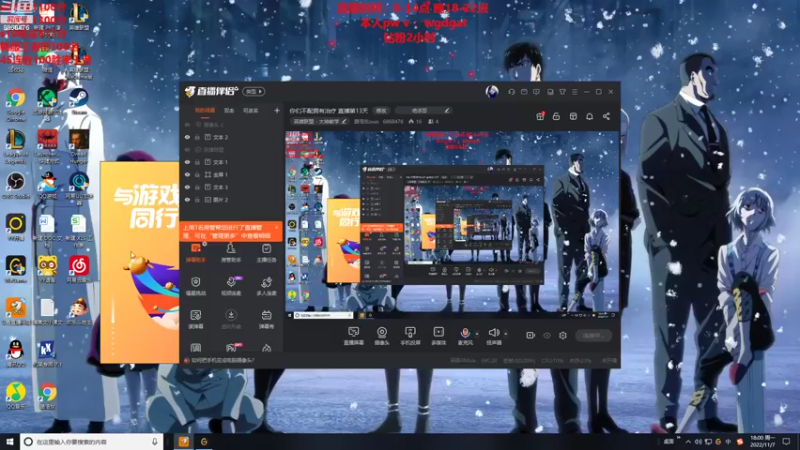
Task: Open the recording camera icon in bottom bar
Action: click(531, 335)
